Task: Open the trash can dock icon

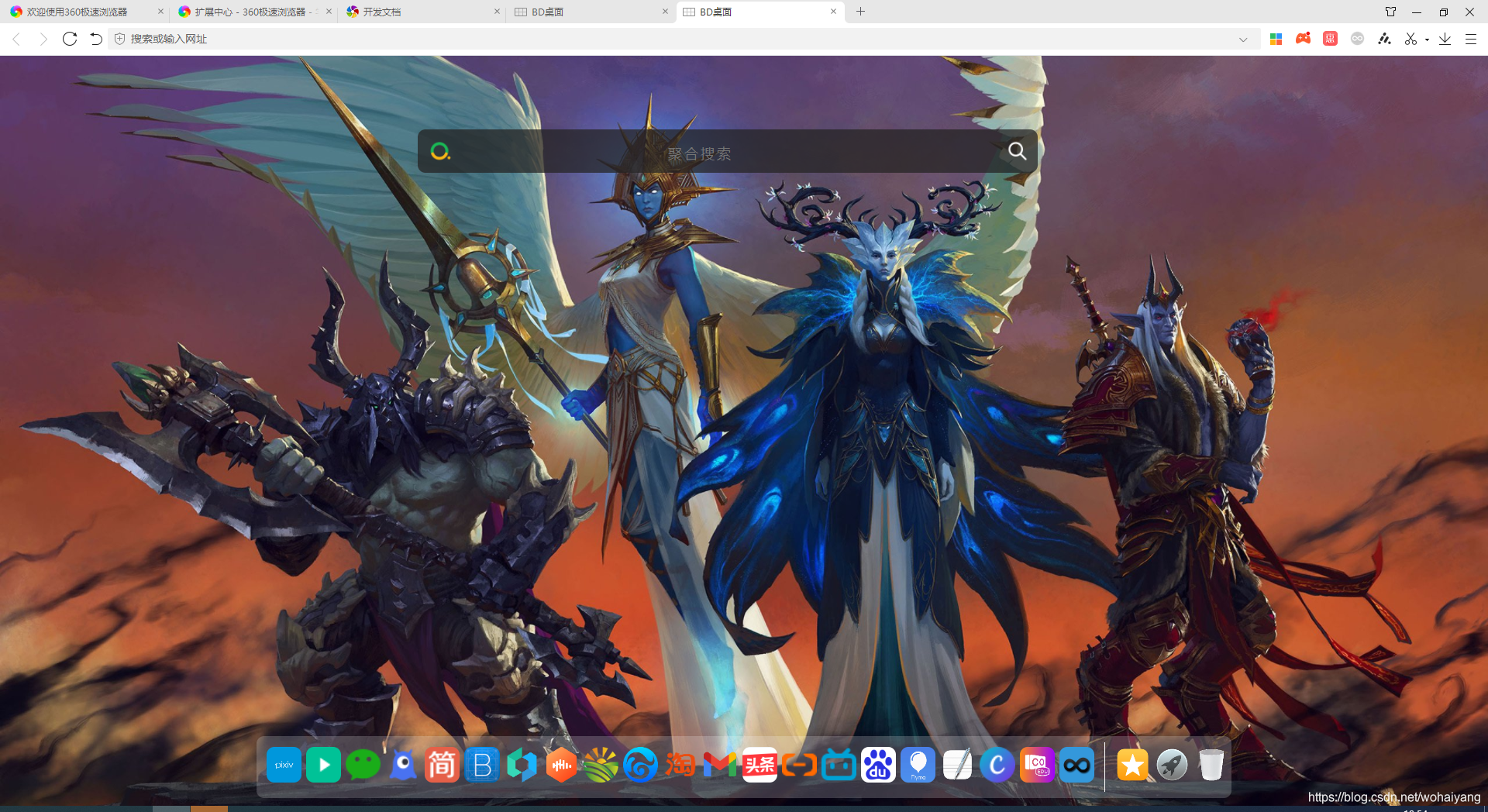Action: (1211, 765)
